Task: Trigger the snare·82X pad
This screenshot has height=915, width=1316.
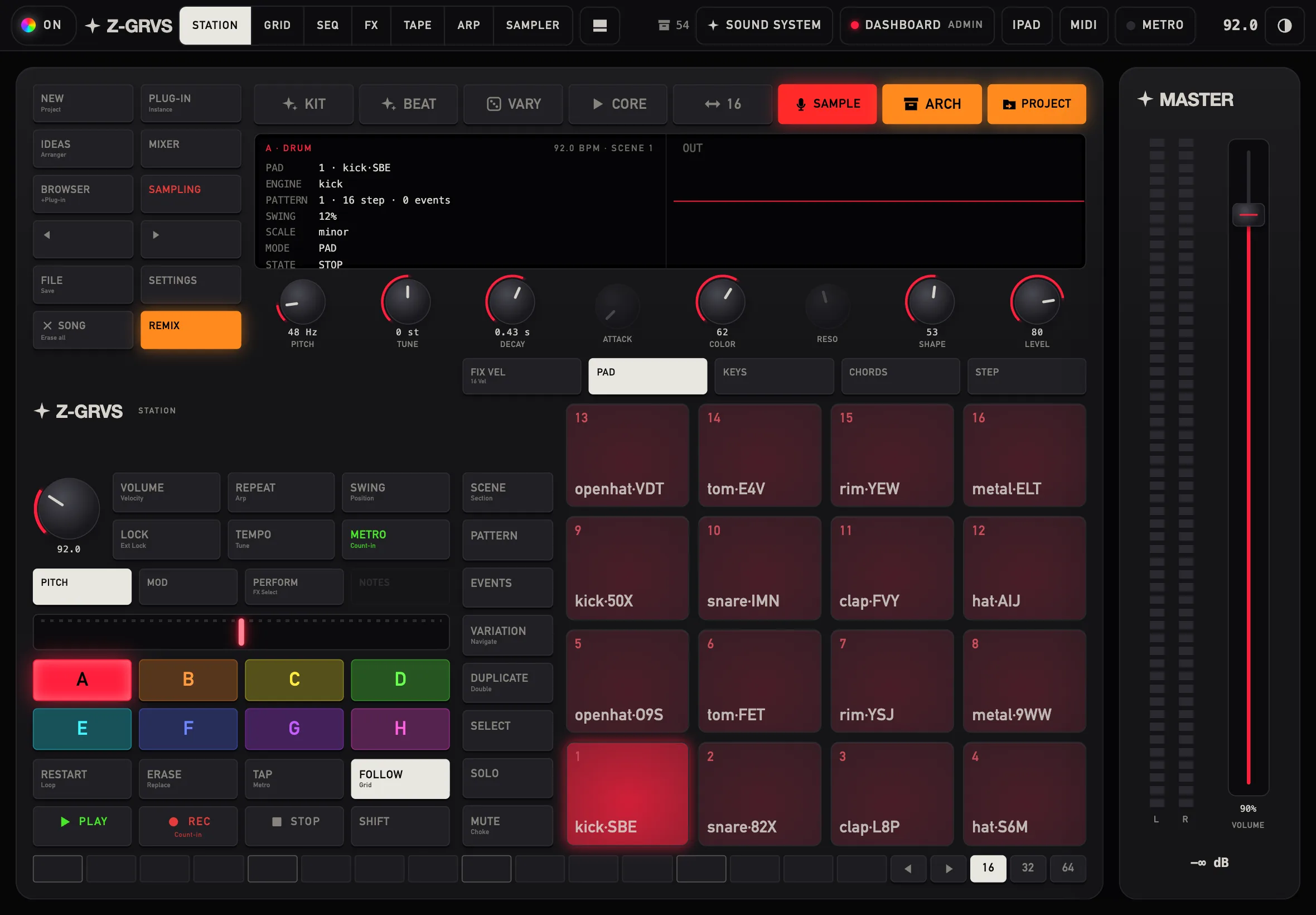Action: [759, 794]
